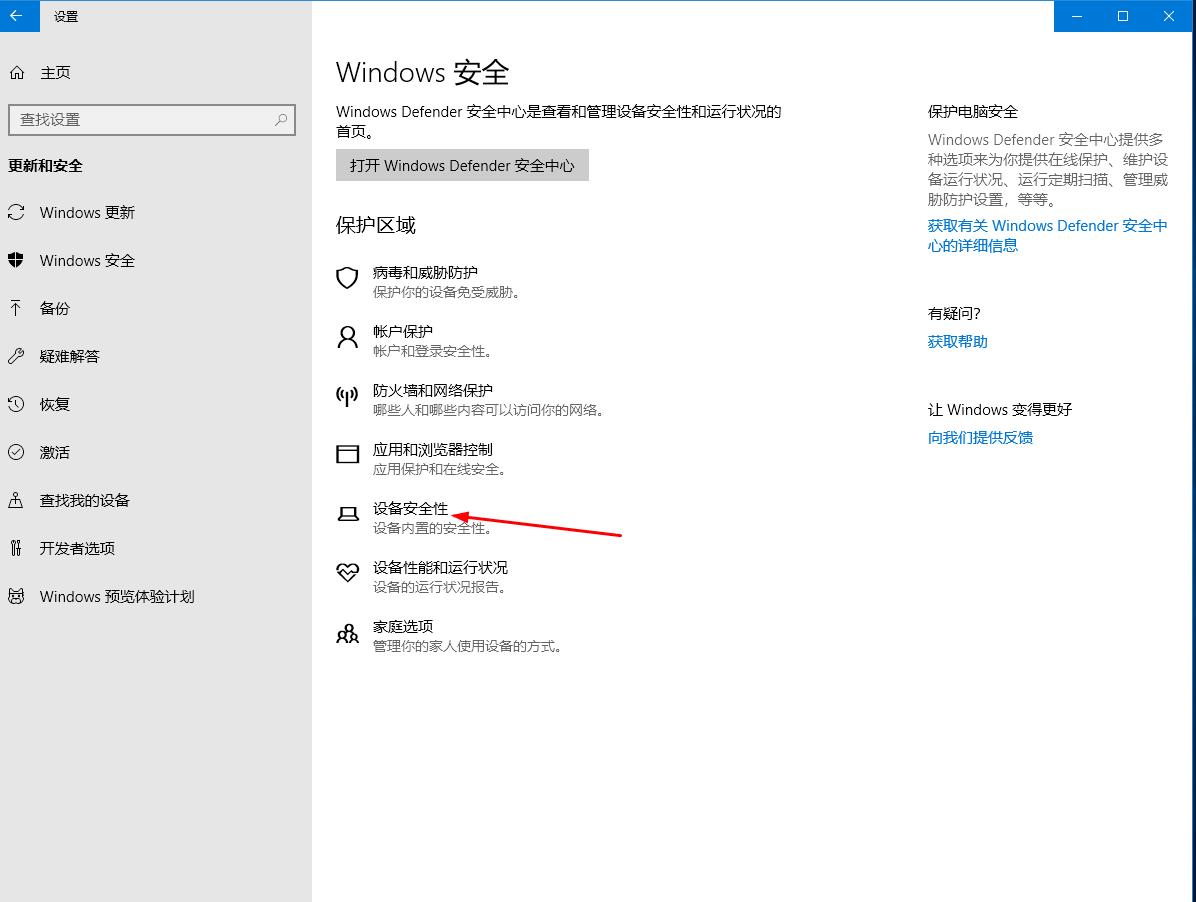Click the 向我们提供反馈 link
Viewport: 1196px width, 902px height.
980,438
